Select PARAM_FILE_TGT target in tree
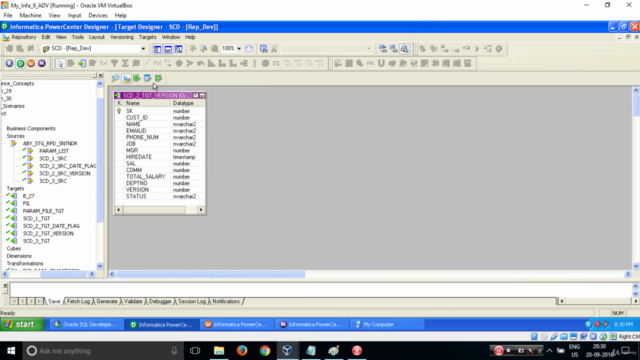This screenshot has width=640, height=360. 43,211
